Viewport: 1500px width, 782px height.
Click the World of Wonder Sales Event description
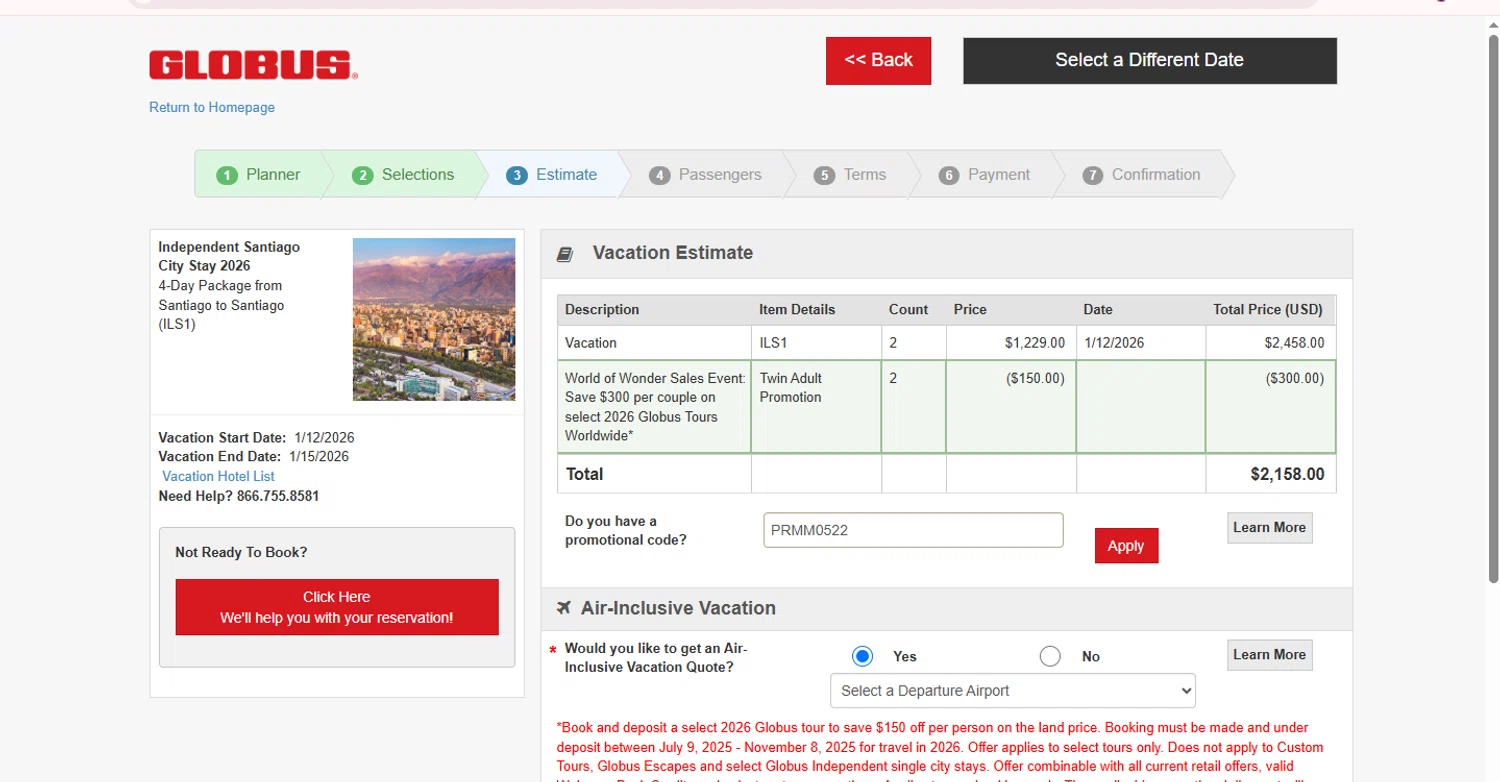pos(654,407)
